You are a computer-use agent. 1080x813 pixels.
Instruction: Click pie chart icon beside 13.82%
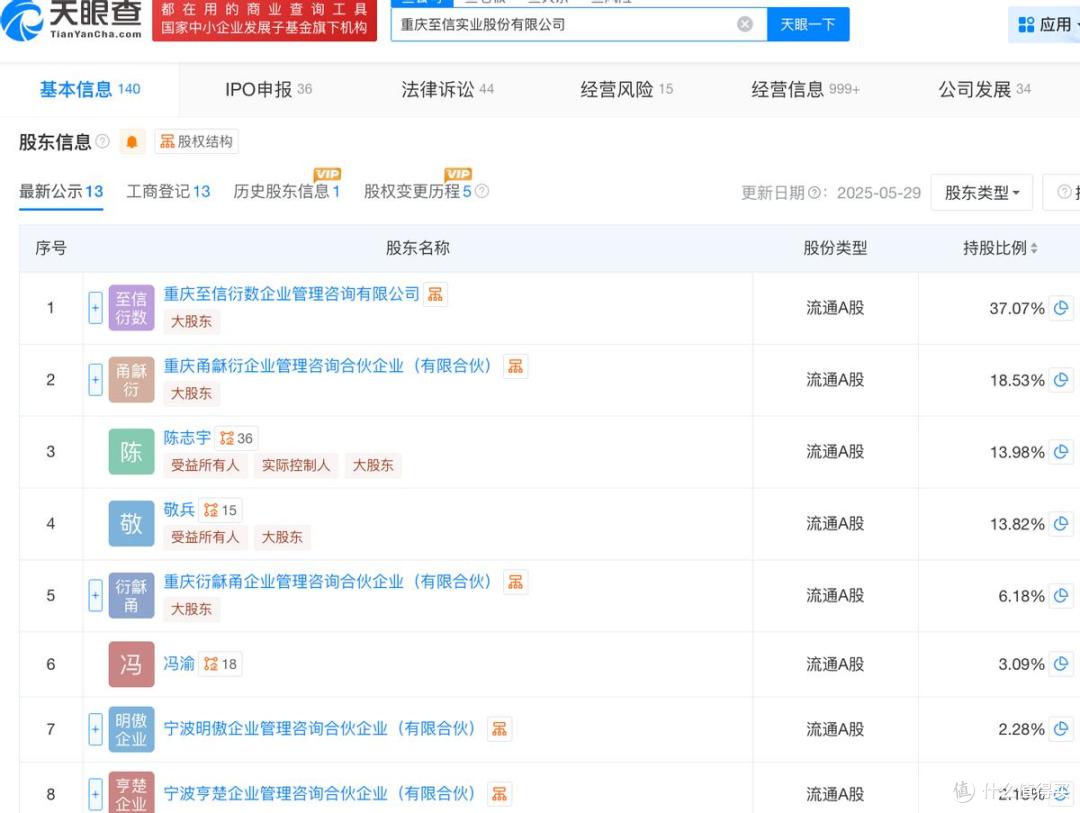click(x=1061, y=524)
